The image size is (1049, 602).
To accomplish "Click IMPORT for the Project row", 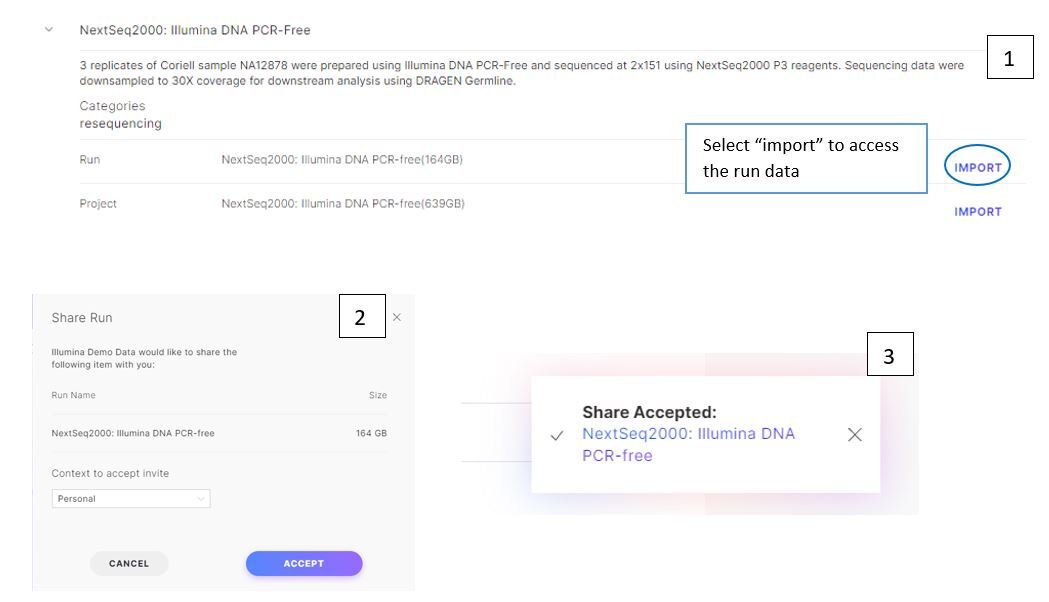I will (977, 211).
